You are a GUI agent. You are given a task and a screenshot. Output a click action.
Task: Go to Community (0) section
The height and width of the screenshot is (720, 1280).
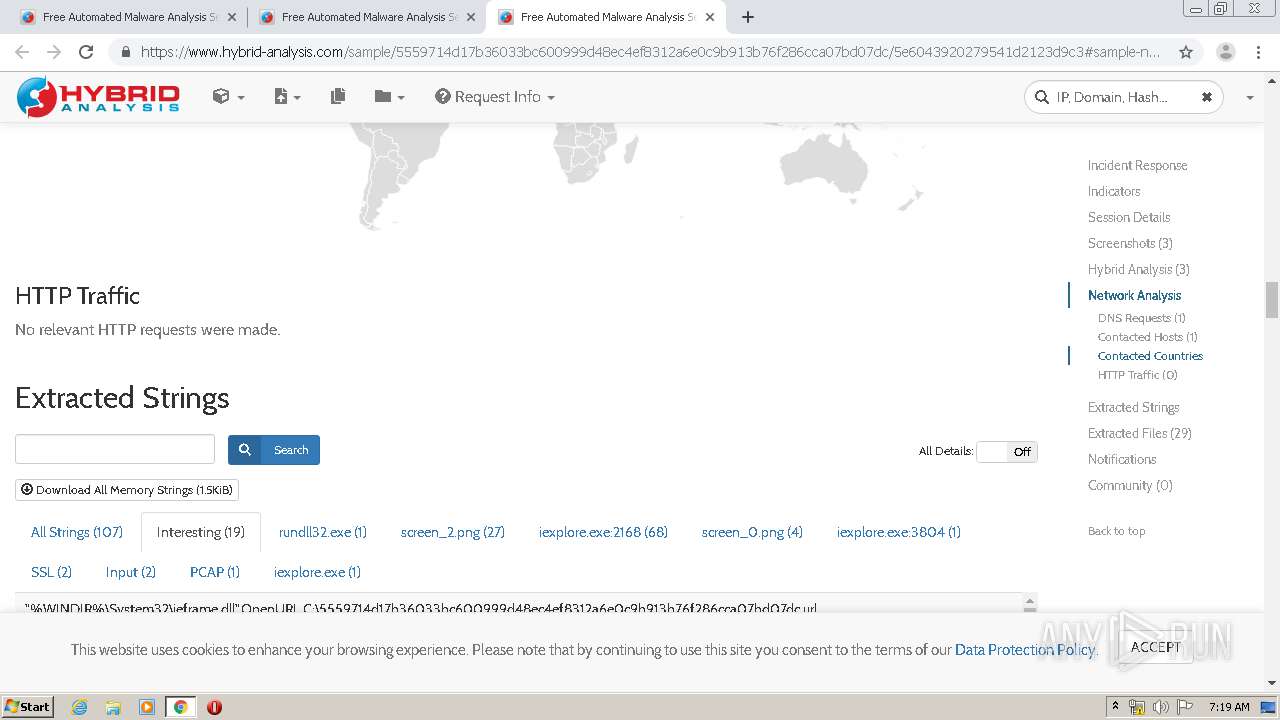point(1130,485)
